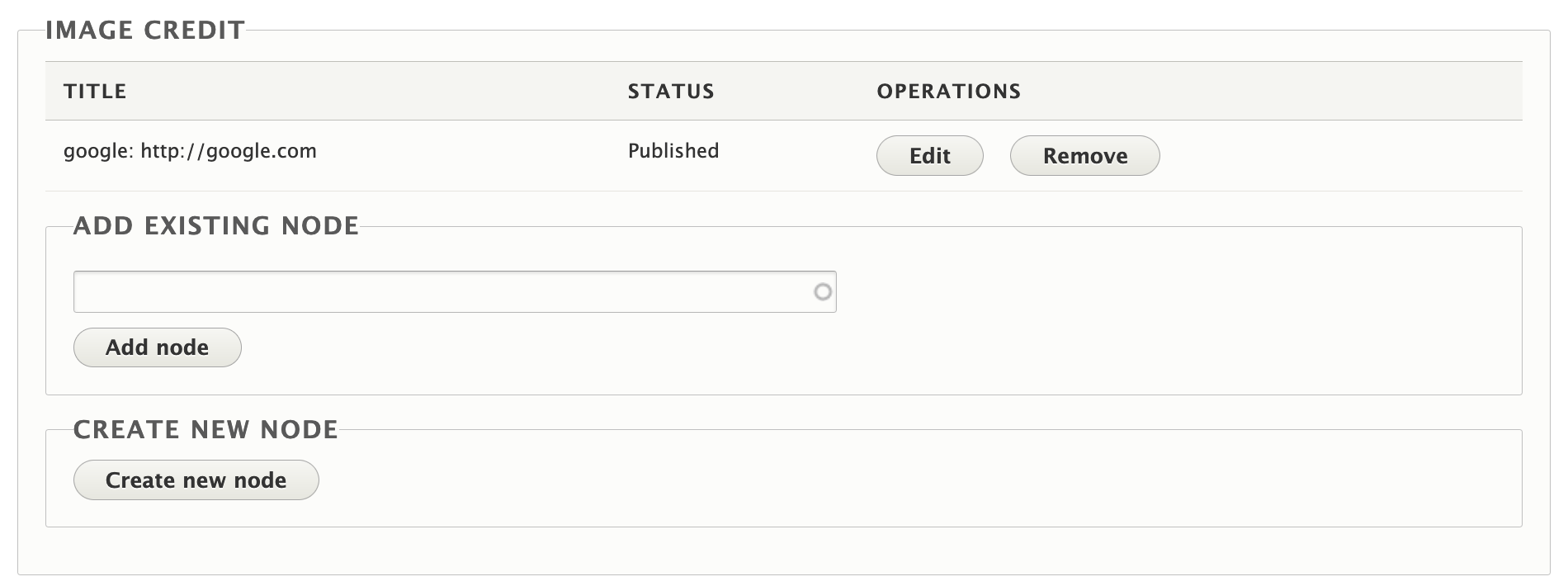Focus the existing node autocomplete field
Screen dimensions: 1568x586
442,292
